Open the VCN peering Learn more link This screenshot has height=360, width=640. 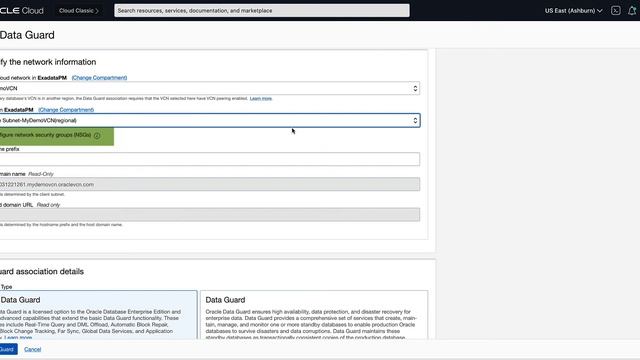click(x=261, y=98)
